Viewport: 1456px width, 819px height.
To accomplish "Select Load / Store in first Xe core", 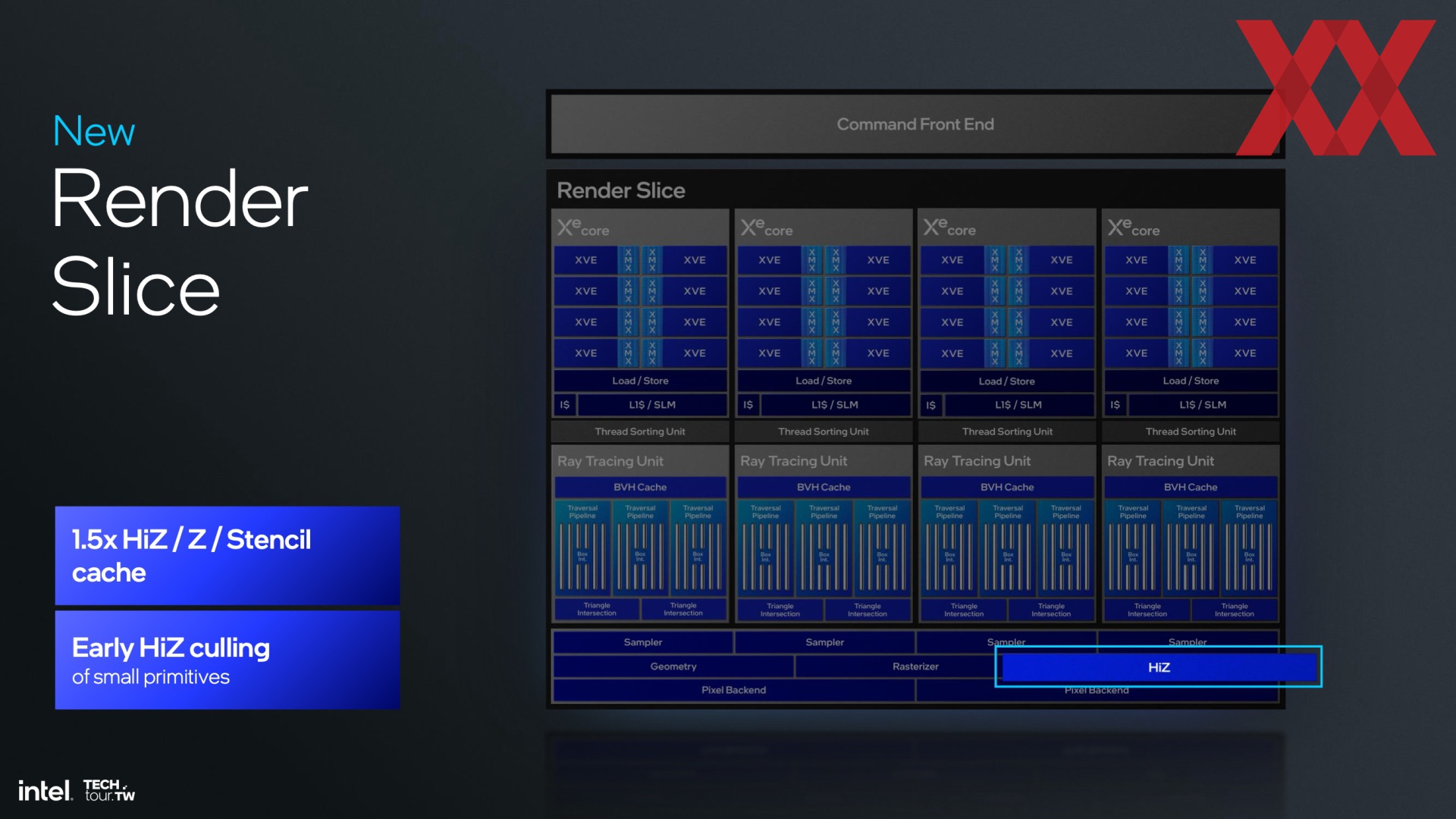I will [x=641, y=381].
